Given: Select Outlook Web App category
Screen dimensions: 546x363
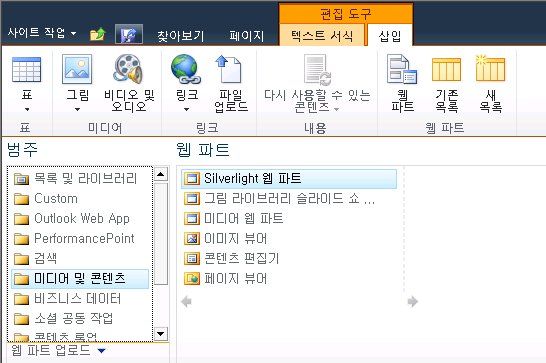Looking at the screenshot, I should [x=80, y=219].
